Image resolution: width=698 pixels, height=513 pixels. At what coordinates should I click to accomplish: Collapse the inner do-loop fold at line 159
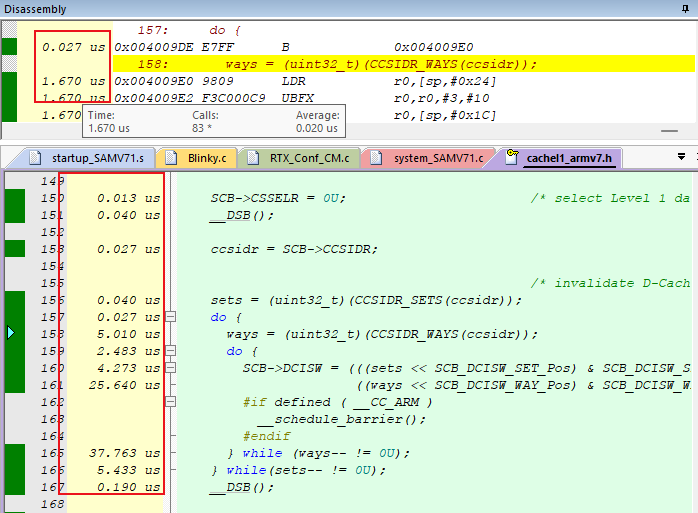click(169, 351)
